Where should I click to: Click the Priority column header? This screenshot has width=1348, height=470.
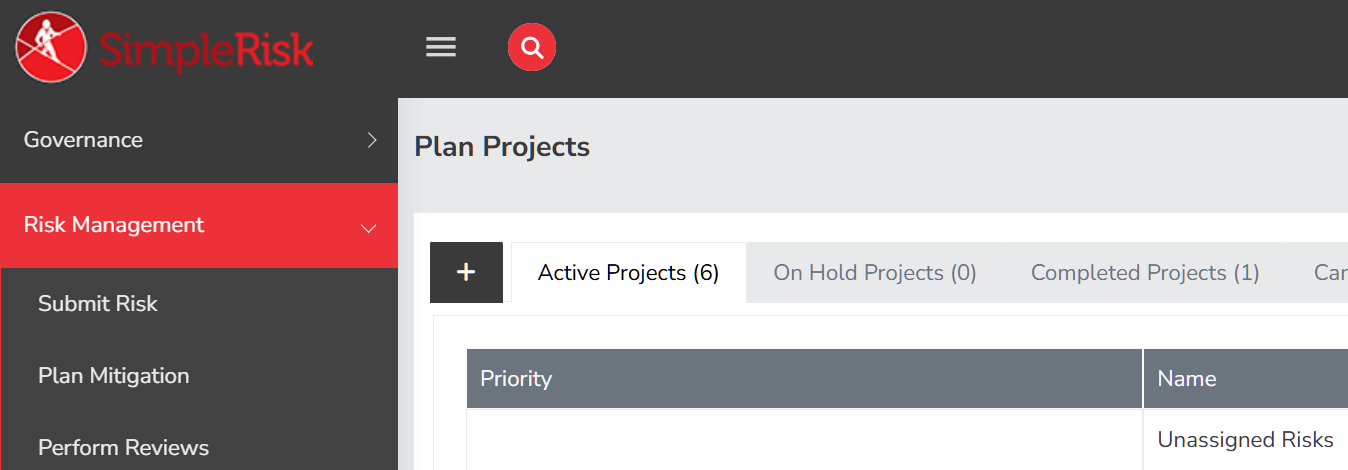point(516,379)
